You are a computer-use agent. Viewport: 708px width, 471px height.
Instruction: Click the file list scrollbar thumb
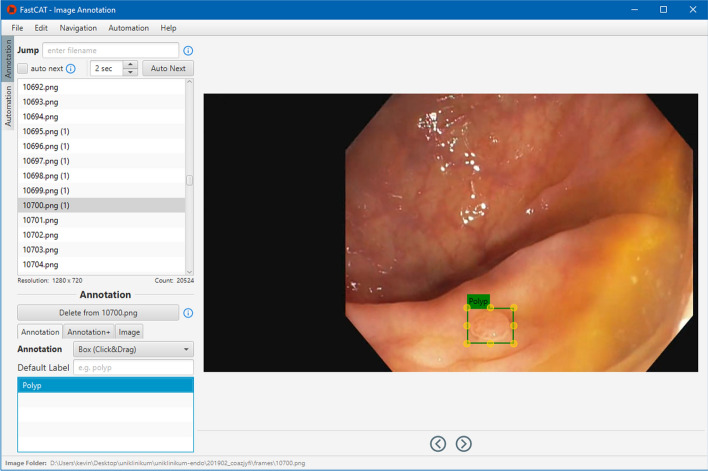(189, 180)
